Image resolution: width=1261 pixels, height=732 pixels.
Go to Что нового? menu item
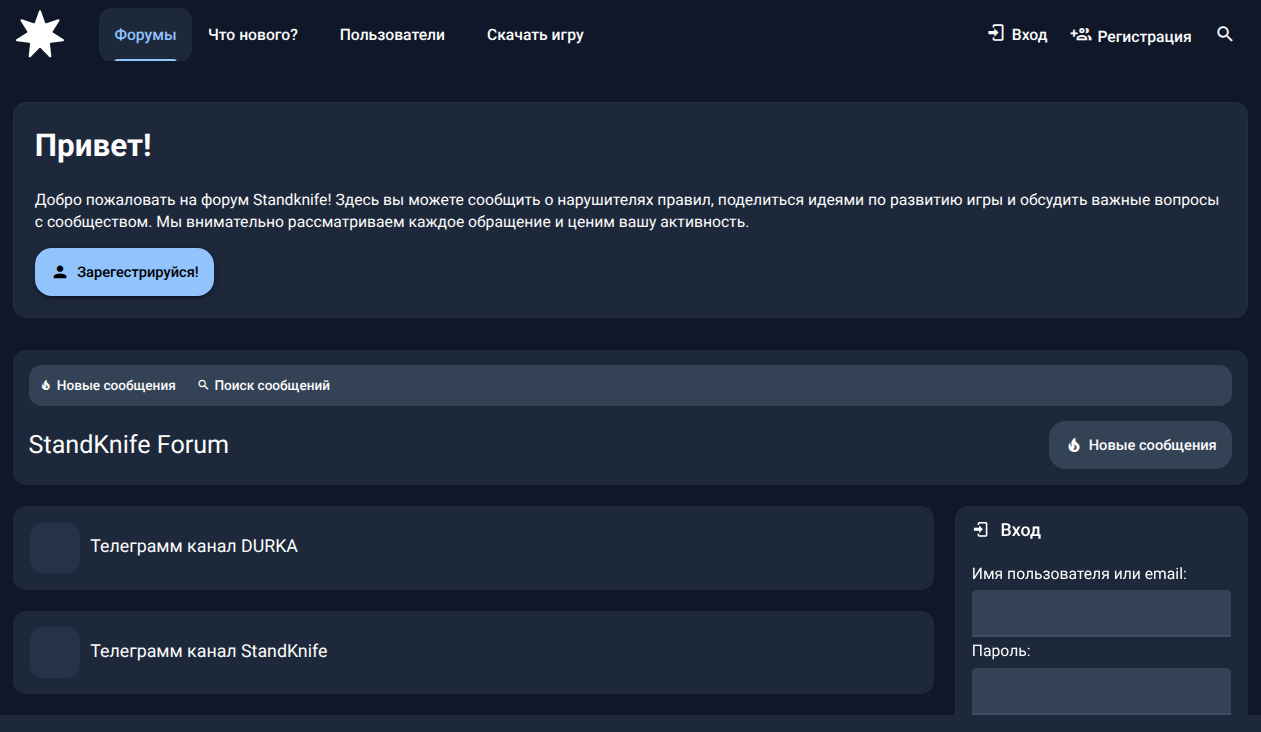pos(253,35)
